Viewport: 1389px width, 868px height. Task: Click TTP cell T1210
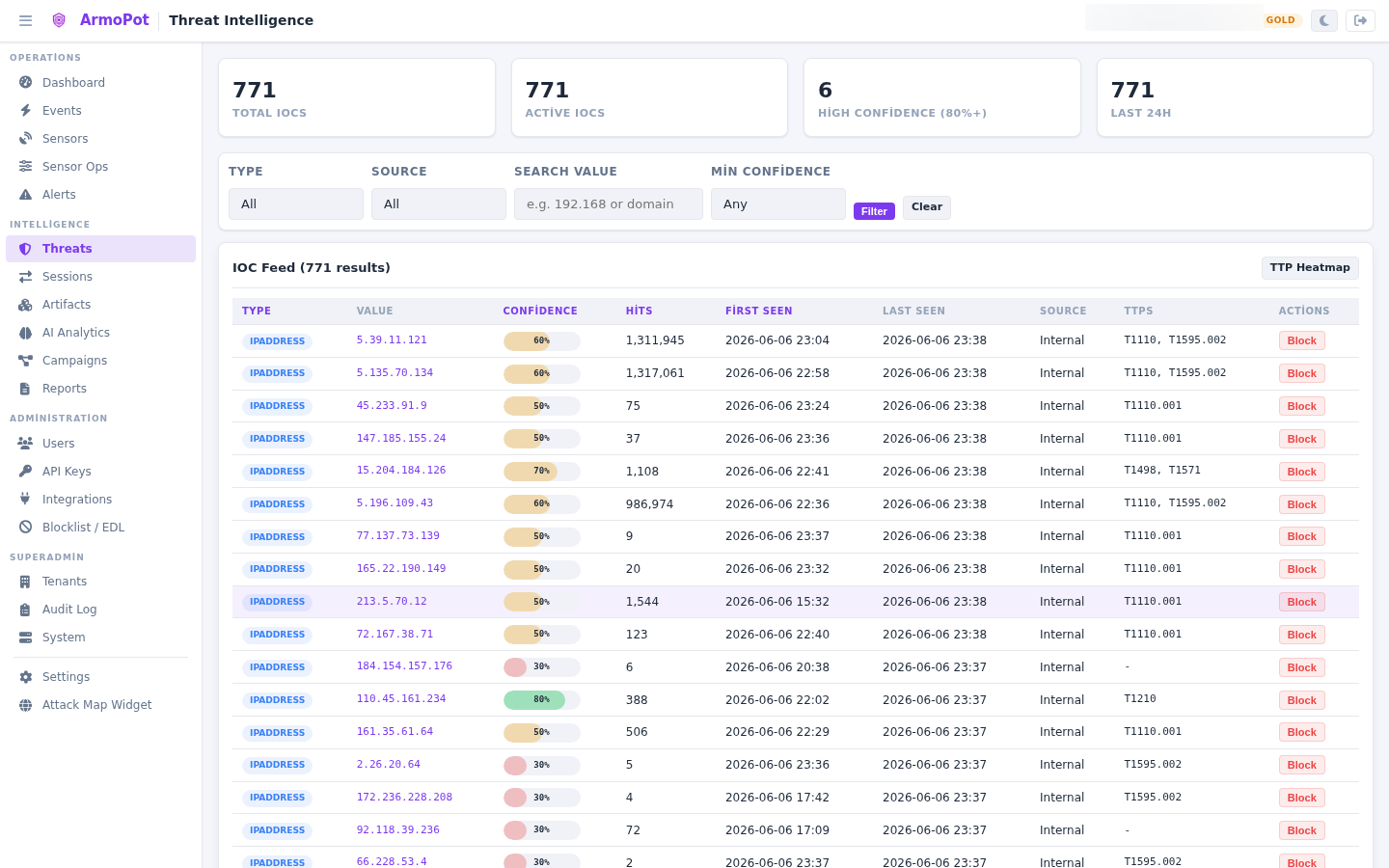pyautogui.click(x=1140, y=699)
